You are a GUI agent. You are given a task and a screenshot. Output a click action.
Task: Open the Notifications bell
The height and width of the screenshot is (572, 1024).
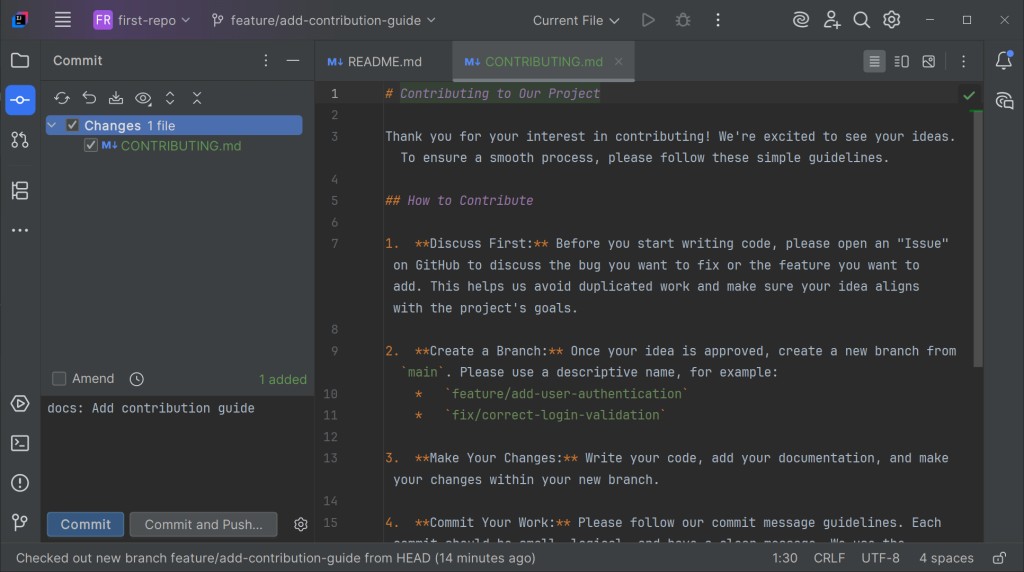point(1004,60)
